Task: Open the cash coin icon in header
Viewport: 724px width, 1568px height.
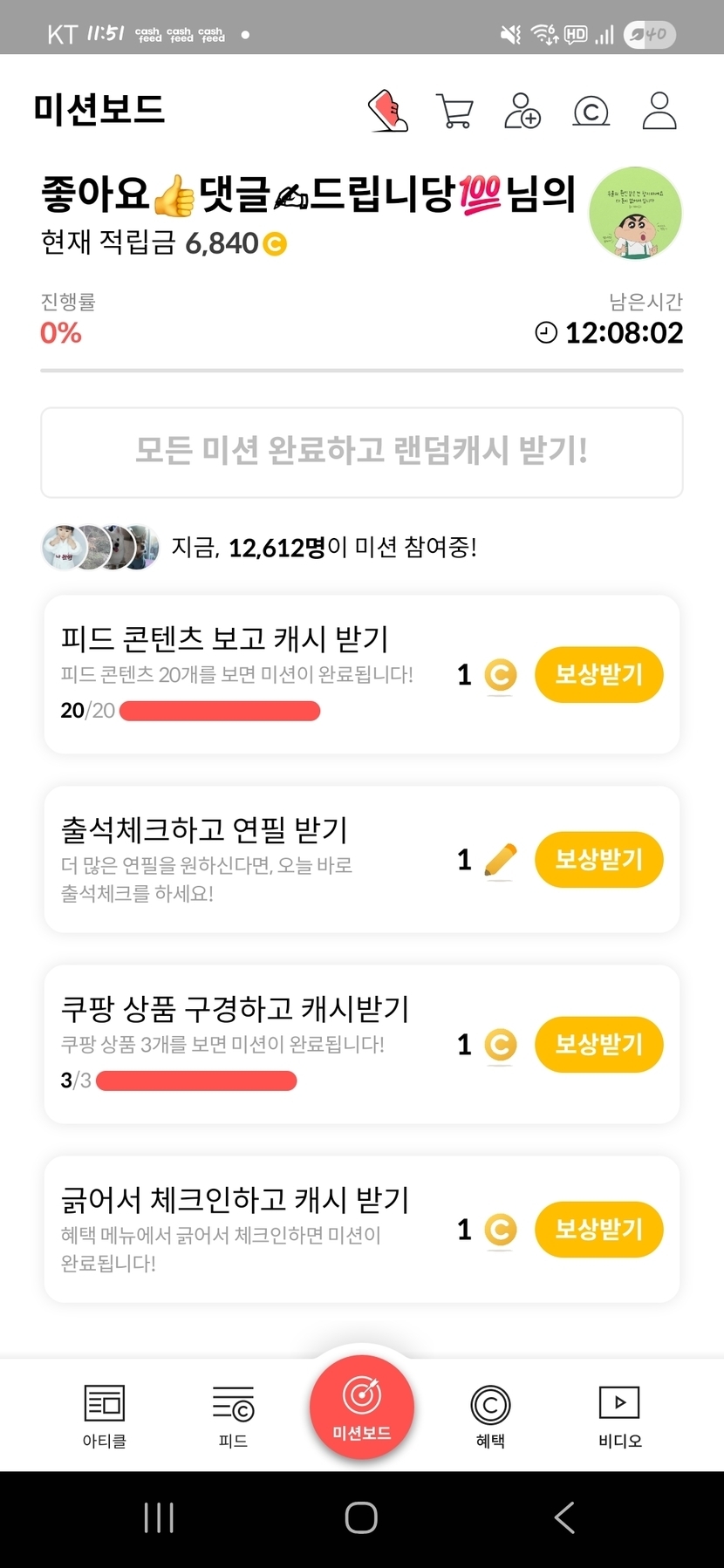Action: tap(591, 112)
